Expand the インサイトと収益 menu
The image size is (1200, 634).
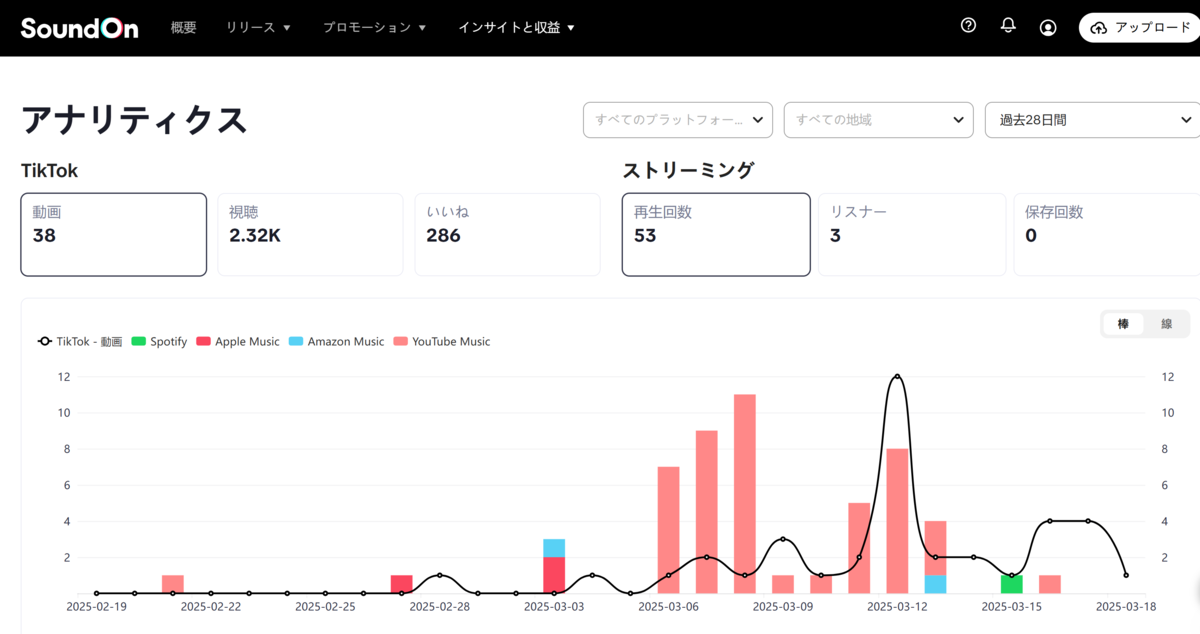516,28
